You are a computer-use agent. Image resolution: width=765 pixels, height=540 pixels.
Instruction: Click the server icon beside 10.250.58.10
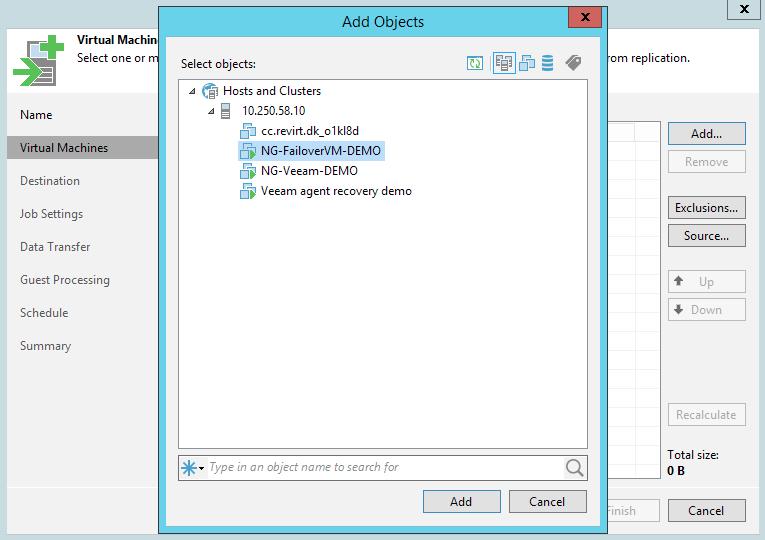[x=225, y=111]
